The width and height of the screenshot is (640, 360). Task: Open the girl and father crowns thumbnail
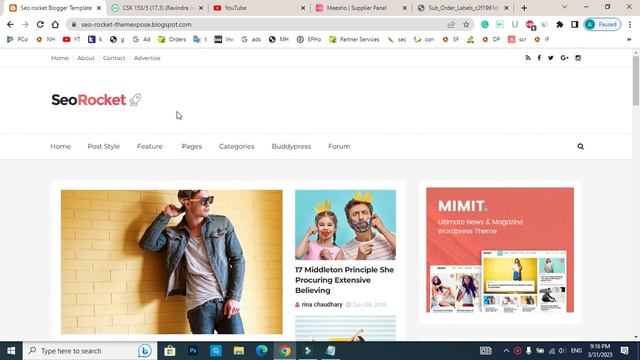pyautogui.click(x=345, y=224)
